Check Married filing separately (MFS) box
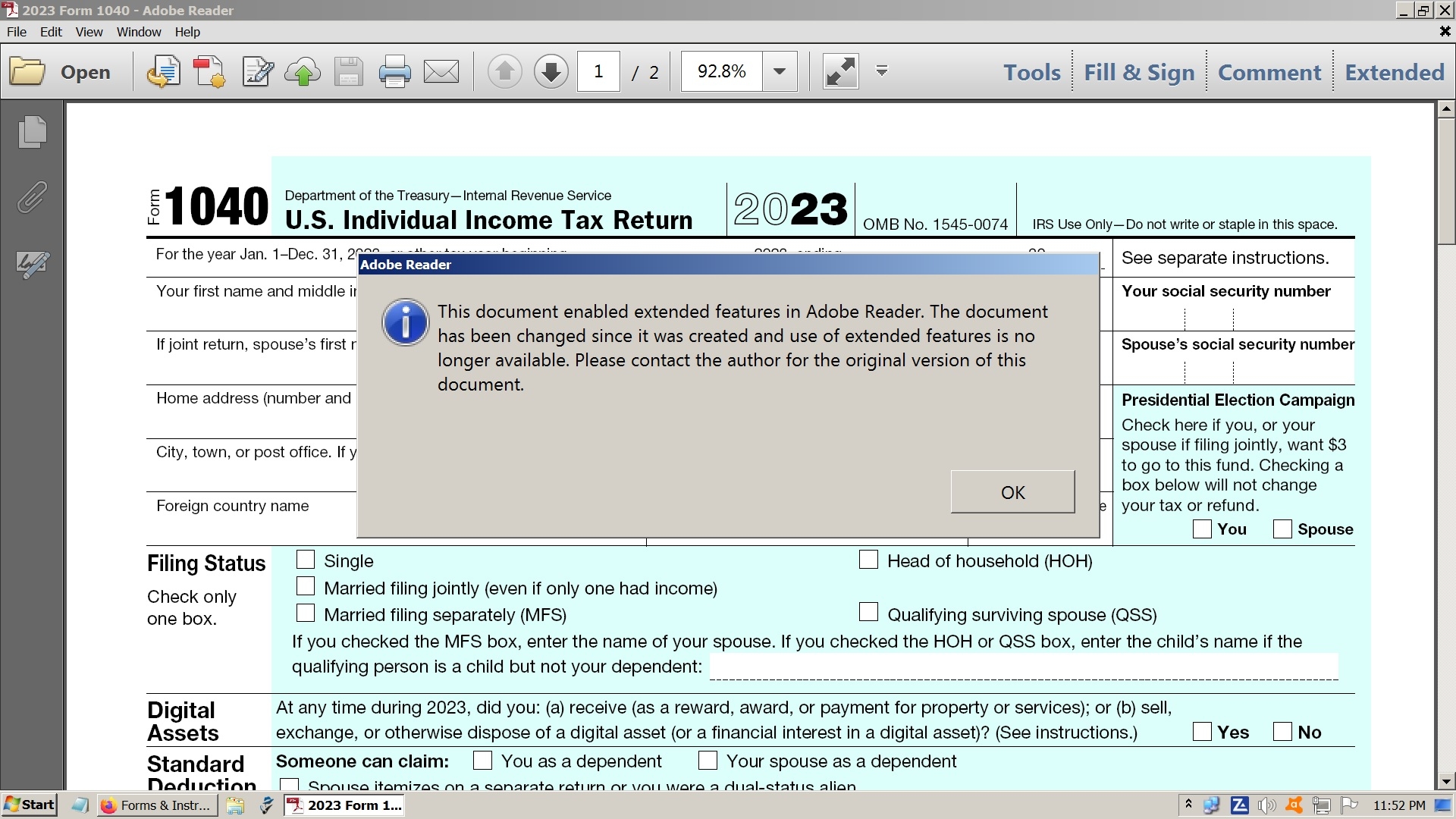 coord(306,613)
